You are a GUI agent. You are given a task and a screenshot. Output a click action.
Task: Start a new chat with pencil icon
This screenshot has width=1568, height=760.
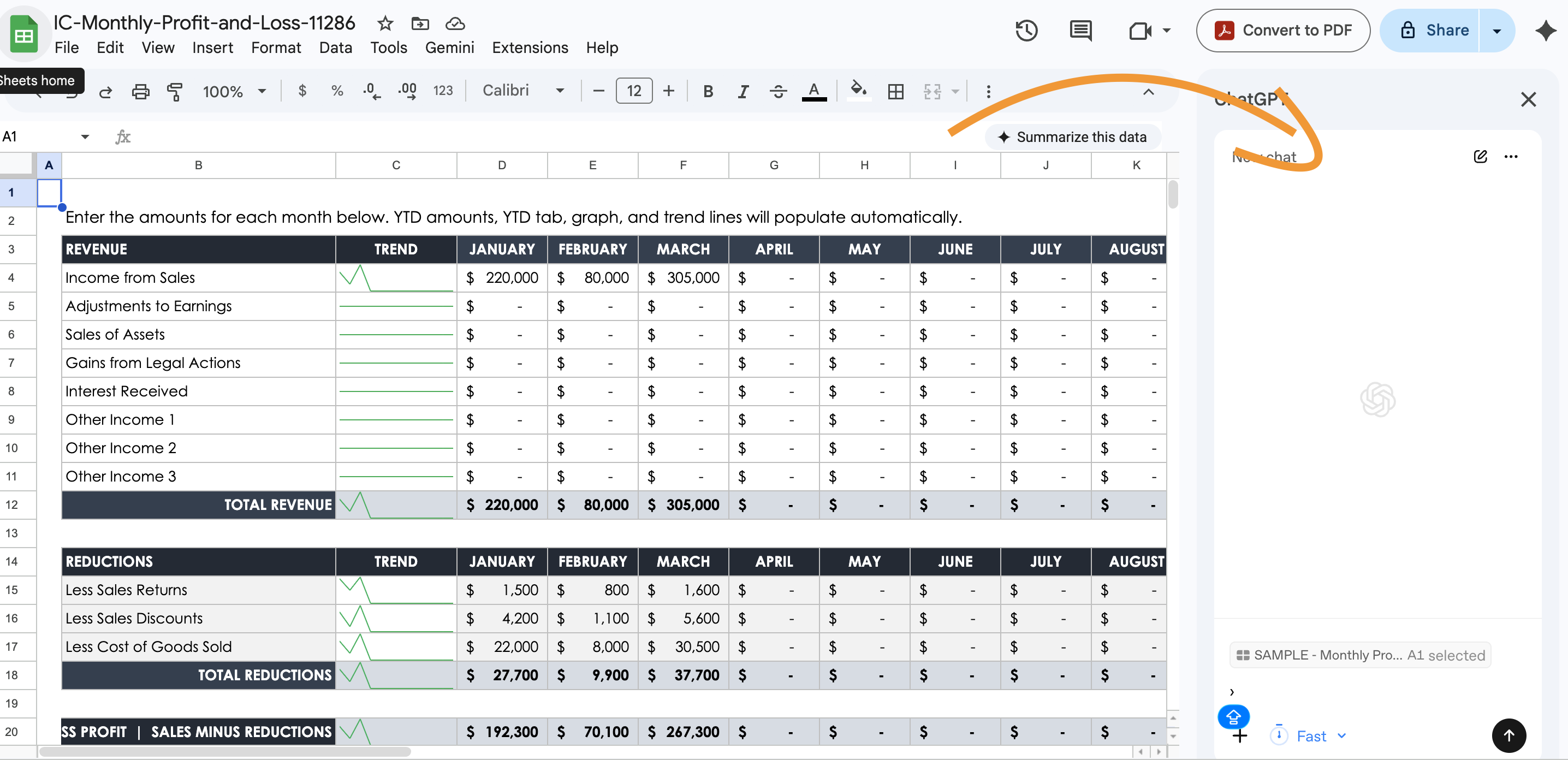(x=1480, y=156)
